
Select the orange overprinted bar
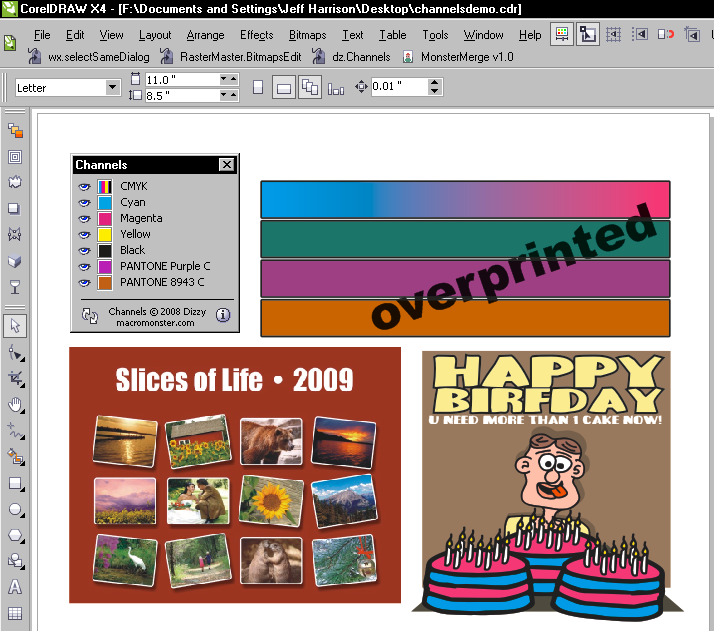click(465, 318)
